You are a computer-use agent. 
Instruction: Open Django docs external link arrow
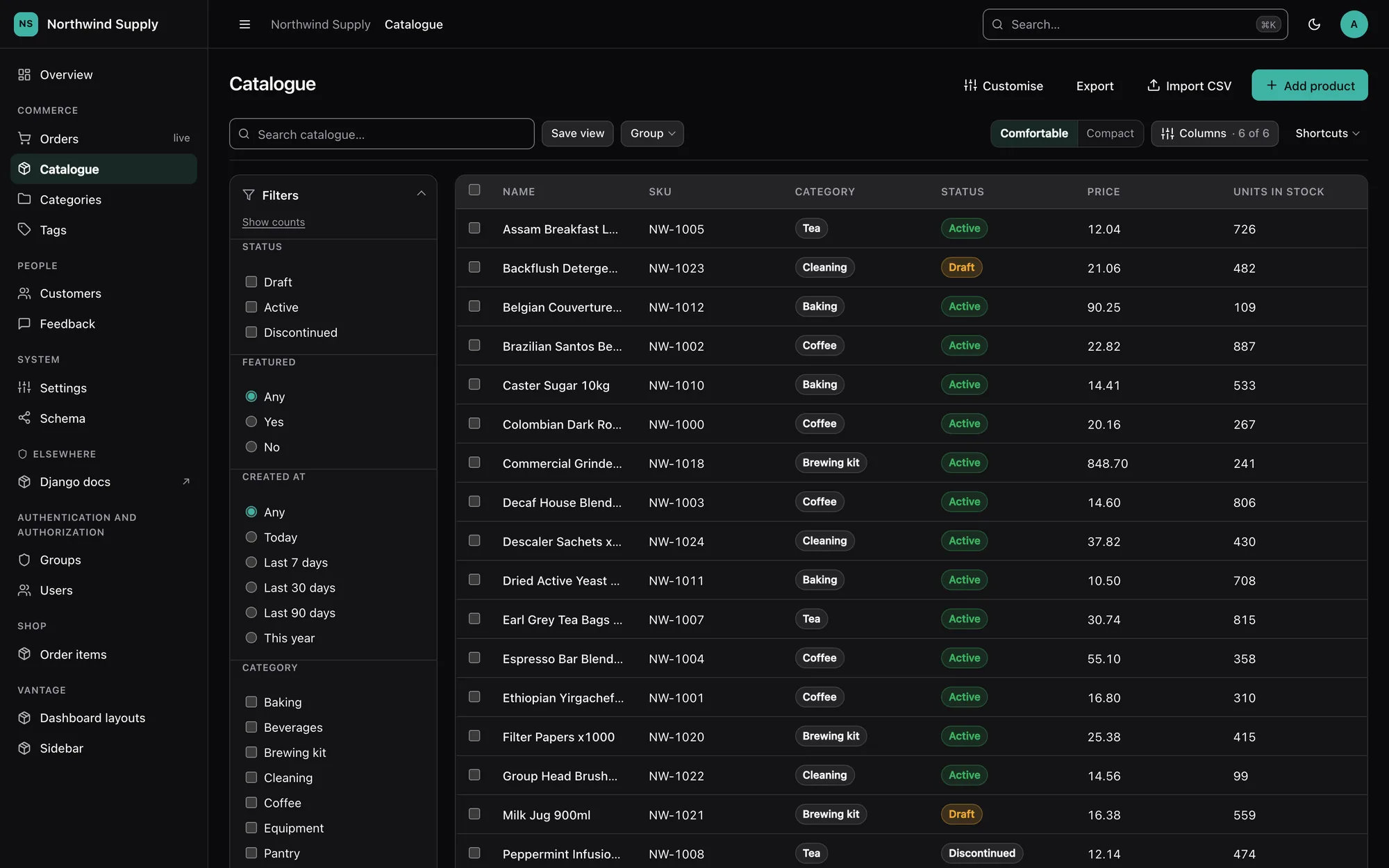coord(185,481)
